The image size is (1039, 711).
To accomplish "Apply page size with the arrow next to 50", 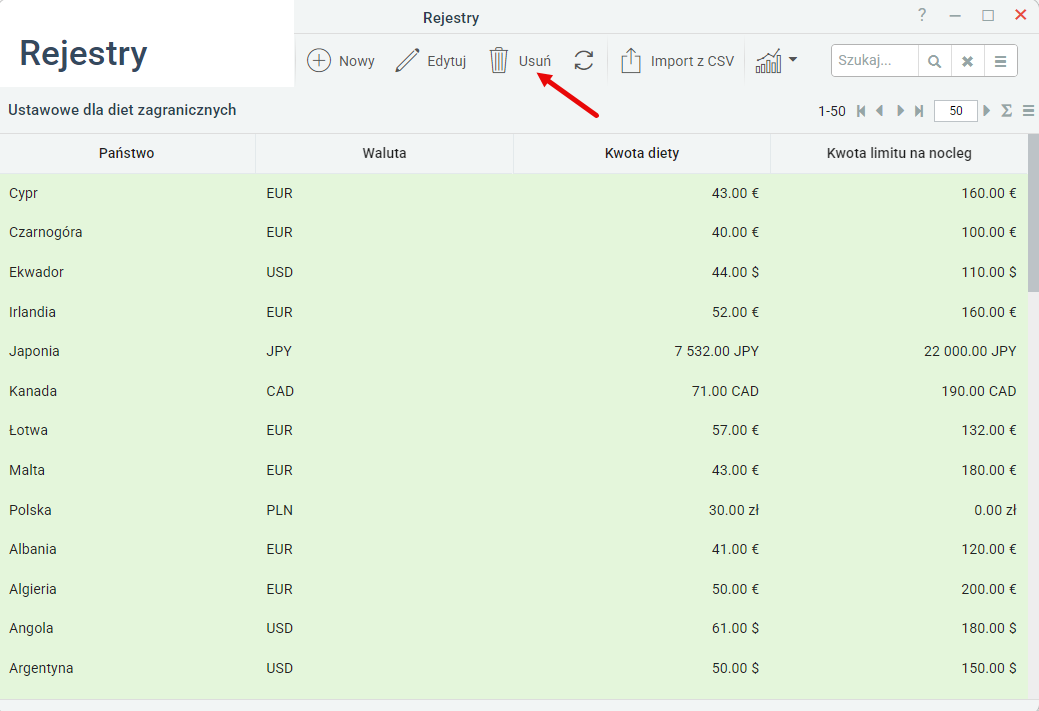I will tap(987, 111).
